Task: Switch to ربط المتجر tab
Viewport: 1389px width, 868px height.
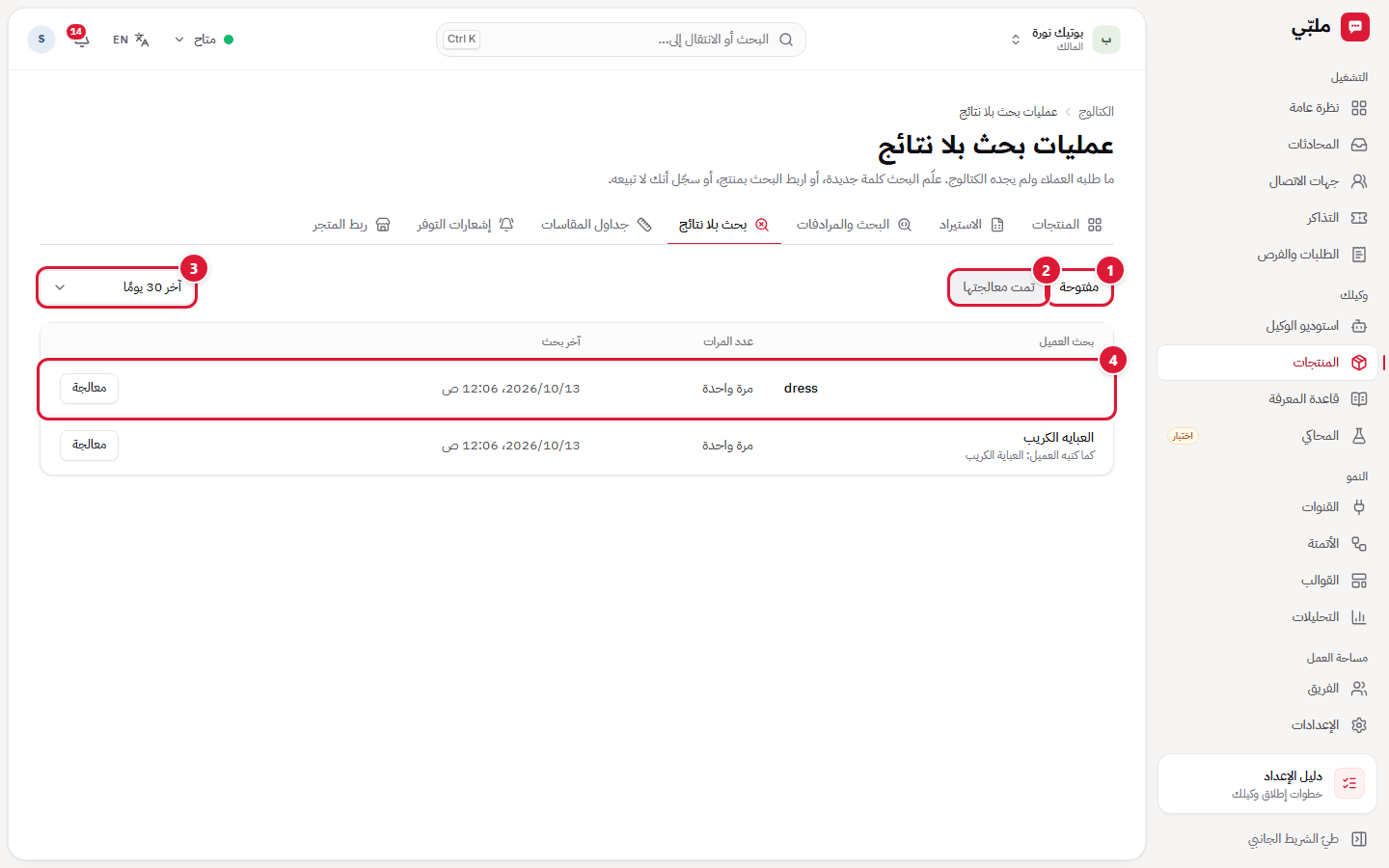Action: 351,225
